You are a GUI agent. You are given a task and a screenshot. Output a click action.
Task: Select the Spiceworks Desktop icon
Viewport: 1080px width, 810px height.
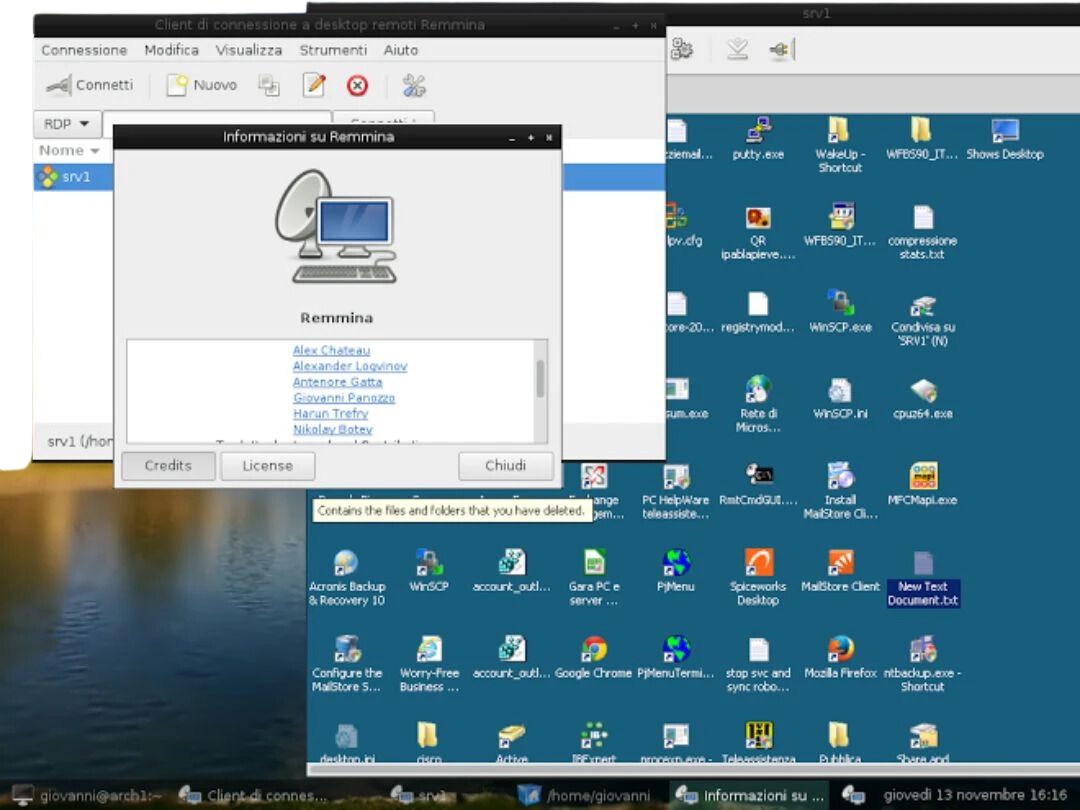pyautogui.click(x=758, y=577)
